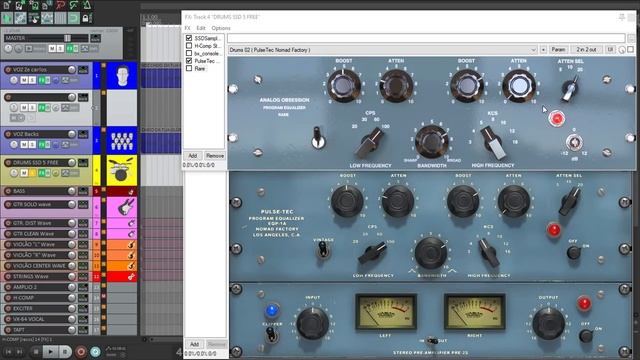Enable the Rare FX checkbox
This screenshot has width=640, height=360.
[x=189, y=68]
